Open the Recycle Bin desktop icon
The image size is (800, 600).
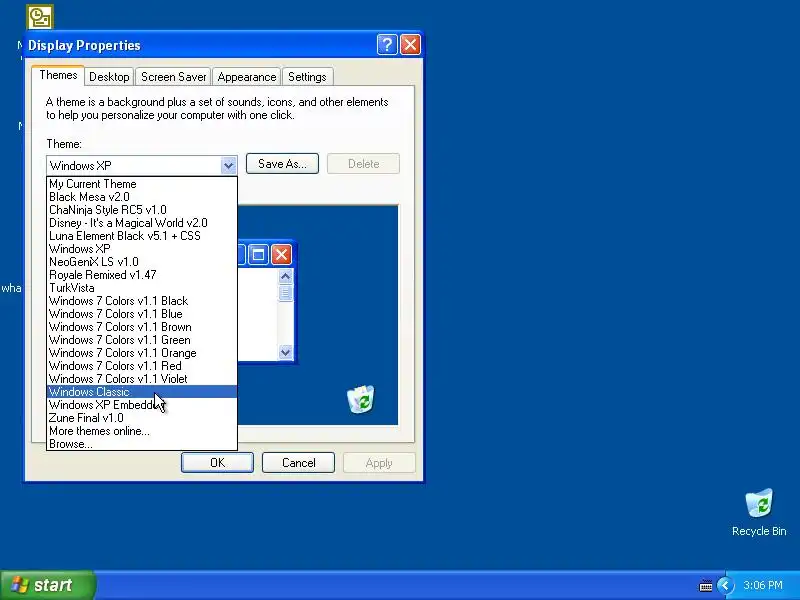759,512
